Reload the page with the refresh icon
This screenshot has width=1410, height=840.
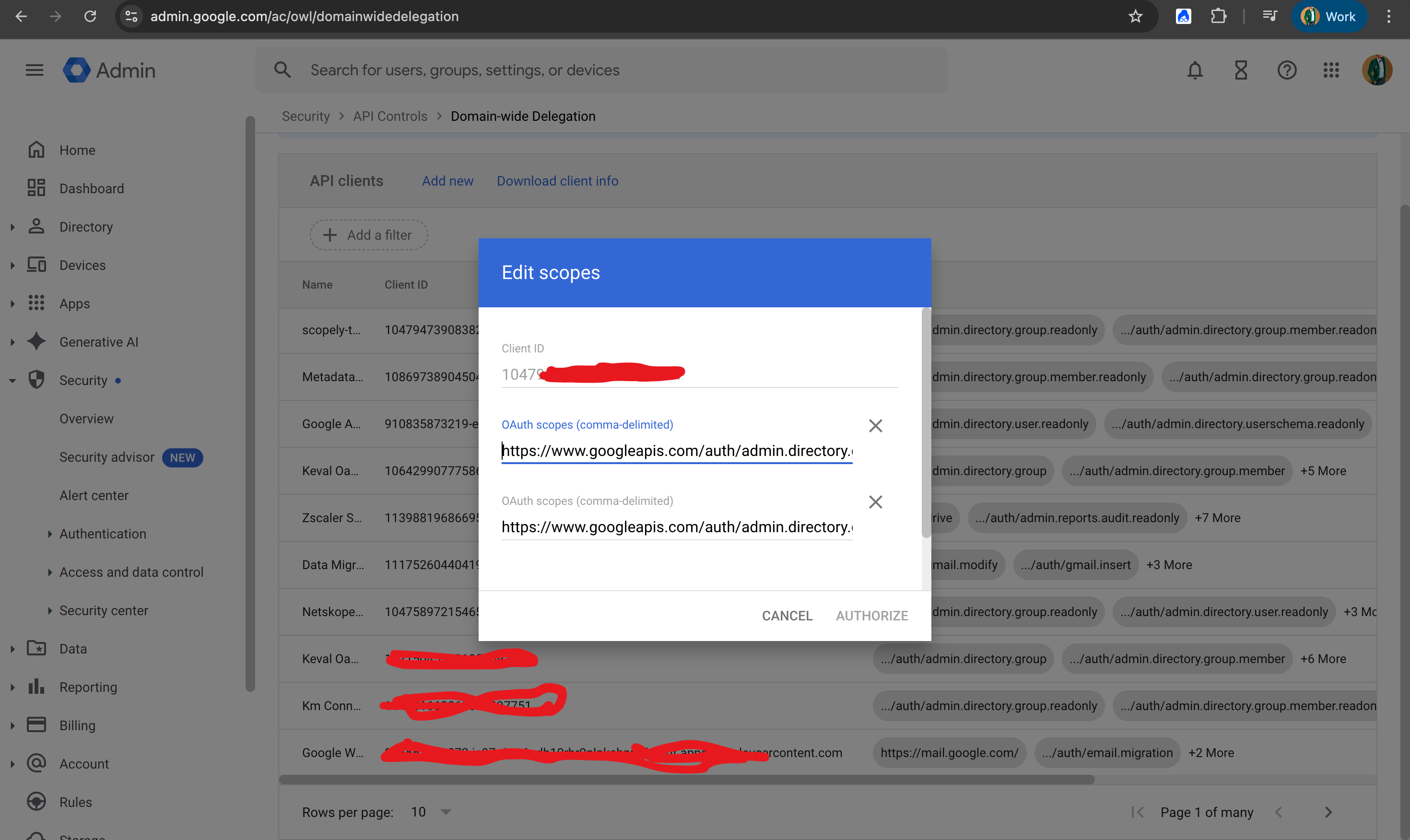(x=90, y=16)
